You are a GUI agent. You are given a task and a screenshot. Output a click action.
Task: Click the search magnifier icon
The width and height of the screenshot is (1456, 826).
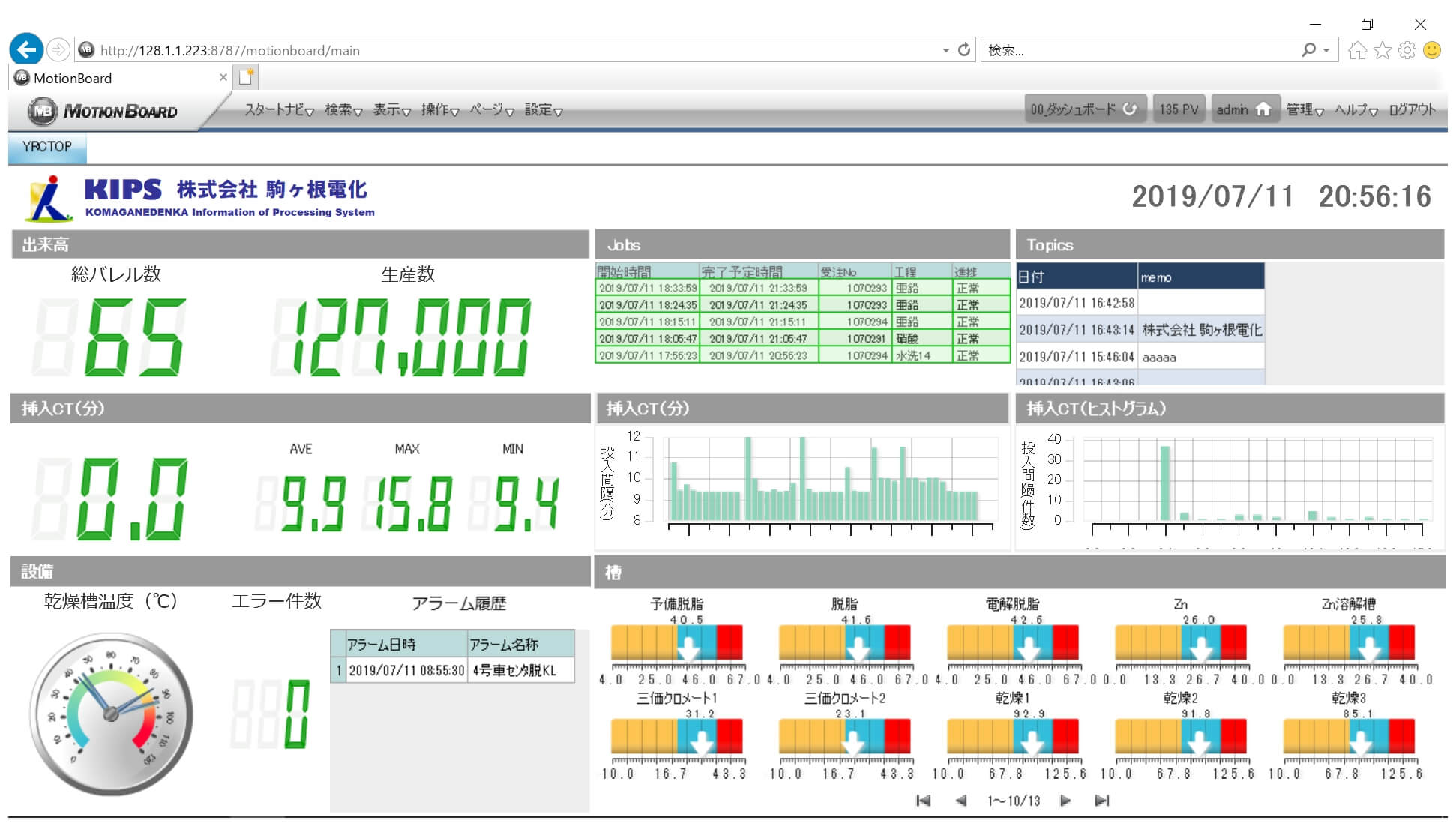click(x=1308, y=50)
